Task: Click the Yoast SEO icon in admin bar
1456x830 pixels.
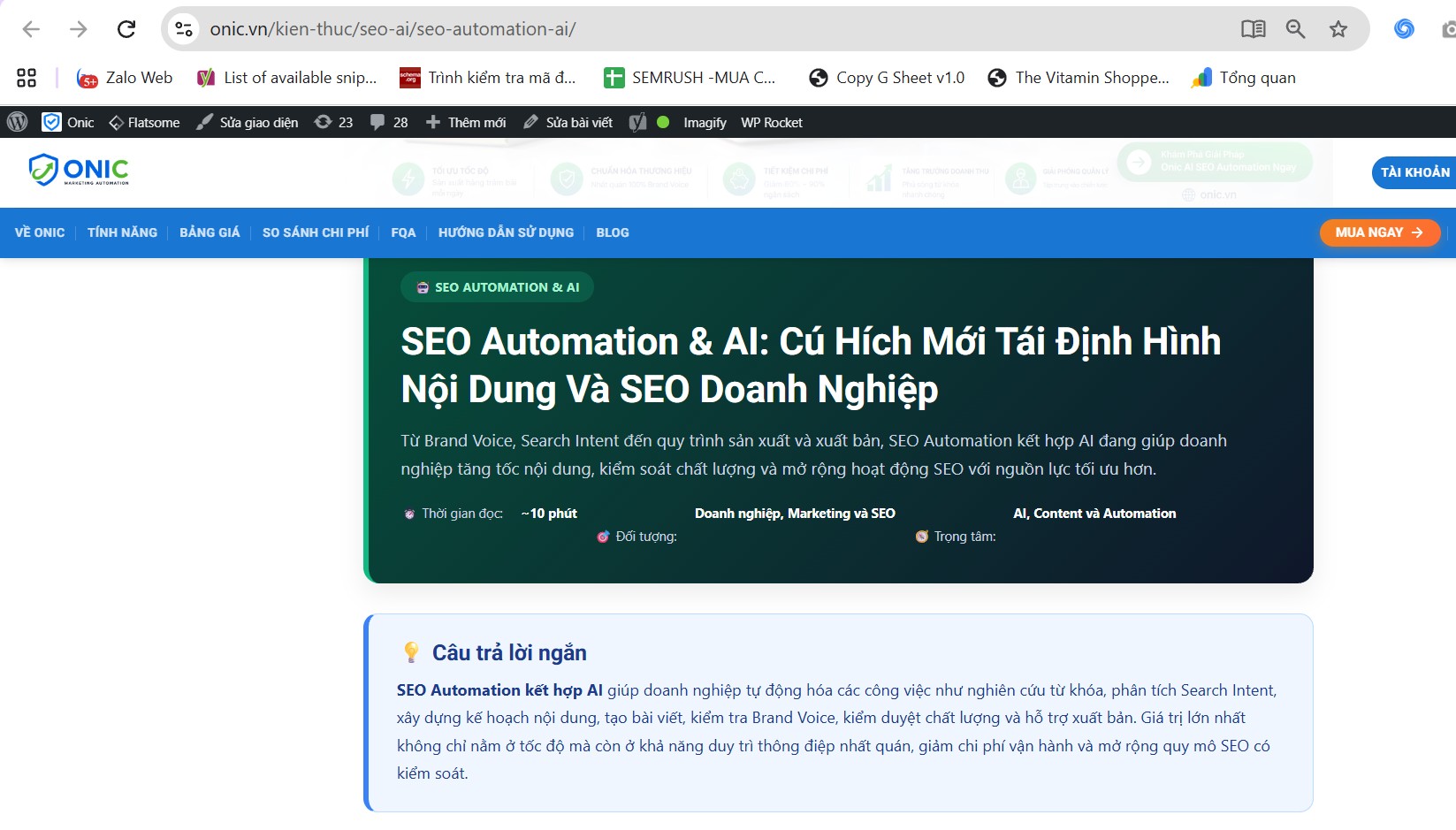Action: [x=637, y=122]
